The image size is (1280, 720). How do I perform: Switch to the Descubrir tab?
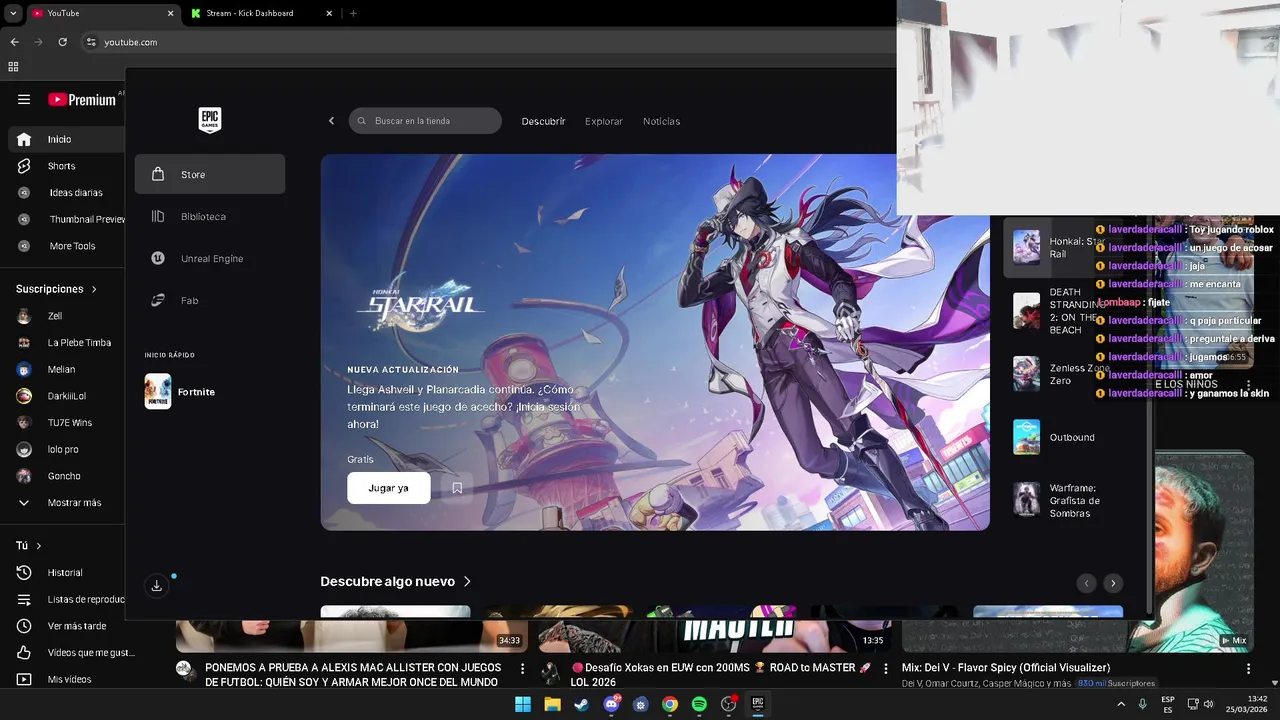click(543, 121)
